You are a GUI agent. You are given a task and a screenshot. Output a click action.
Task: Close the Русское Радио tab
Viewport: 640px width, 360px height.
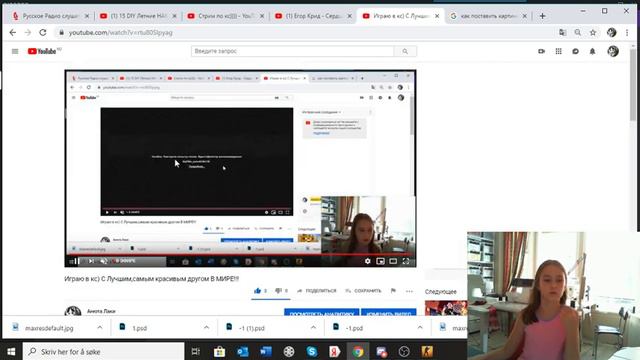(x=87, y=16)
